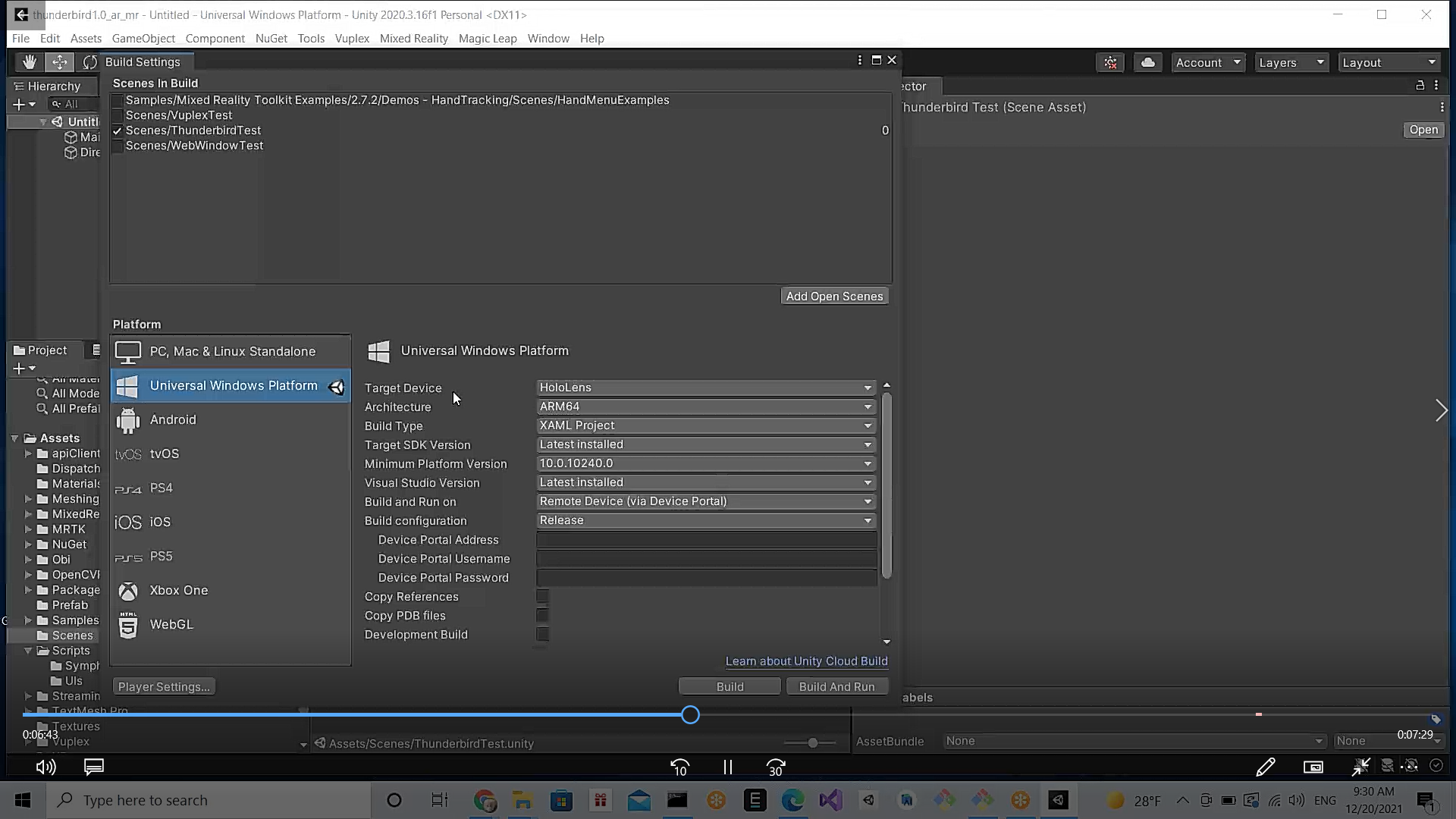Click the Build And Run button
Screen dimensions: 1456x819
click(836, 686)
